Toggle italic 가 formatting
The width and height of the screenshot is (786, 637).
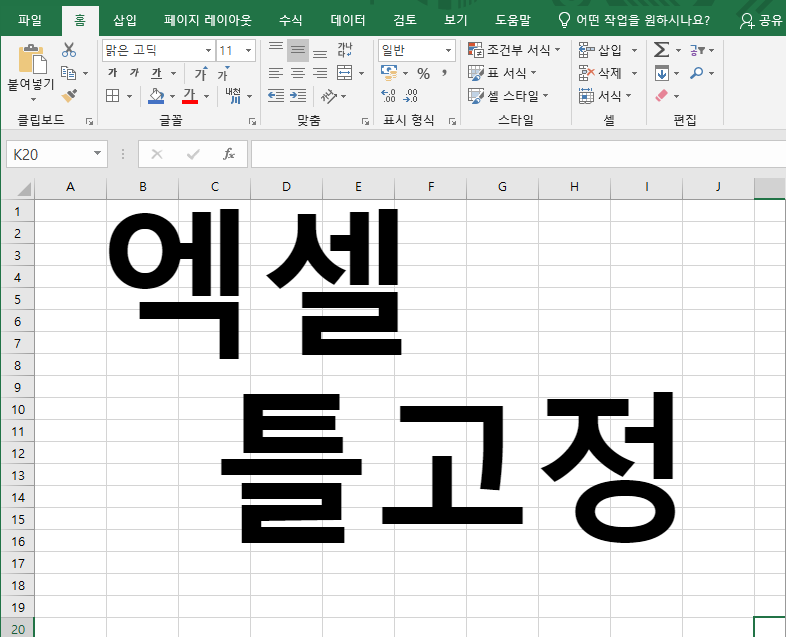pos(134,73)
